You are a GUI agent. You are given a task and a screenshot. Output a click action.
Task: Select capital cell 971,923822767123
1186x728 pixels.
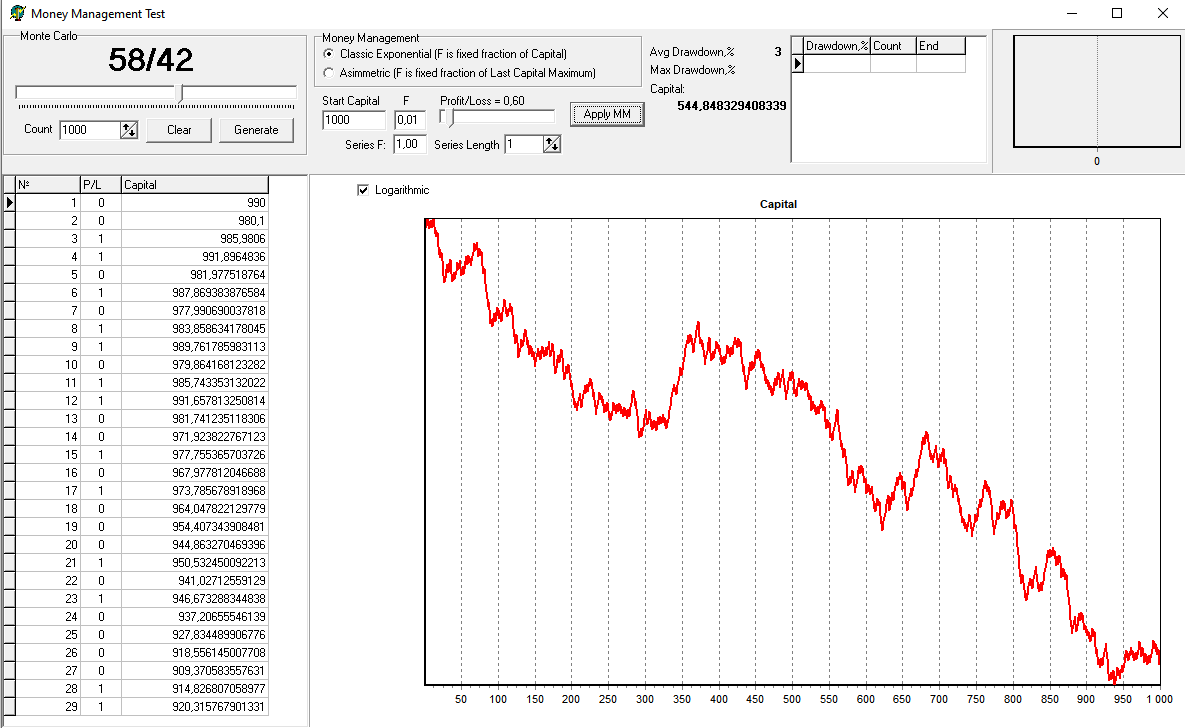tap(194, 437)
